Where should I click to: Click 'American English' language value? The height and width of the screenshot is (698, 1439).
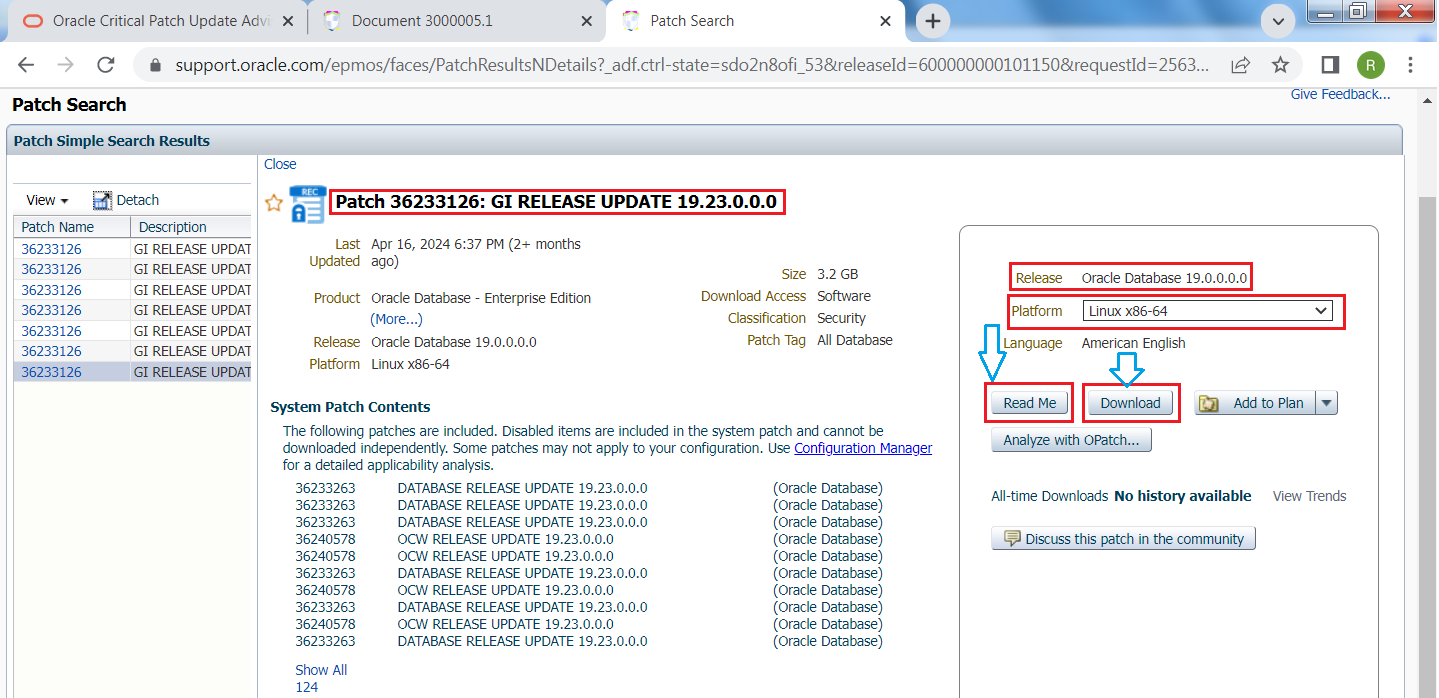click(x=1133, y=343)
